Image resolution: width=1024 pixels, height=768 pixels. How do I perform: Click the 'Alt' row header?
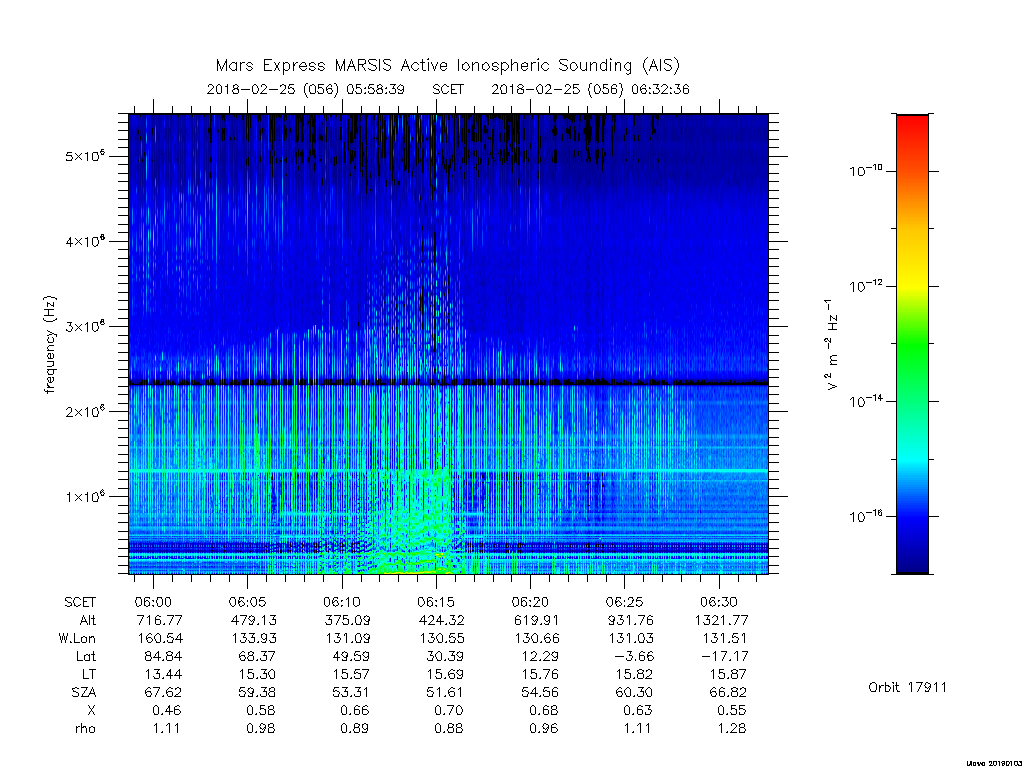(x=87, y=620)
